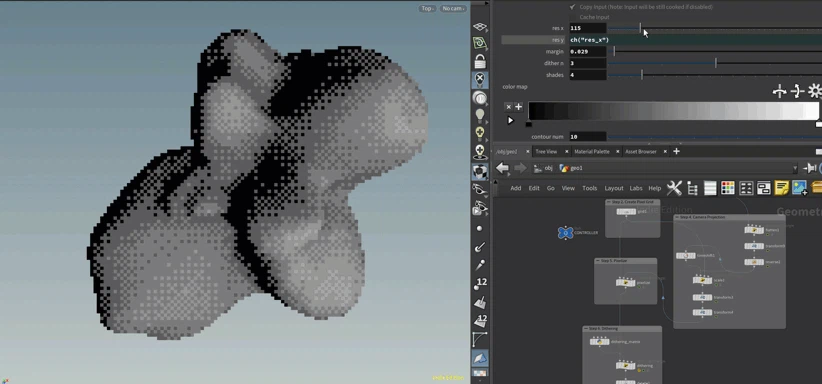
Task: Remove ramp point with the x button
Action: (x=508, y=106)
